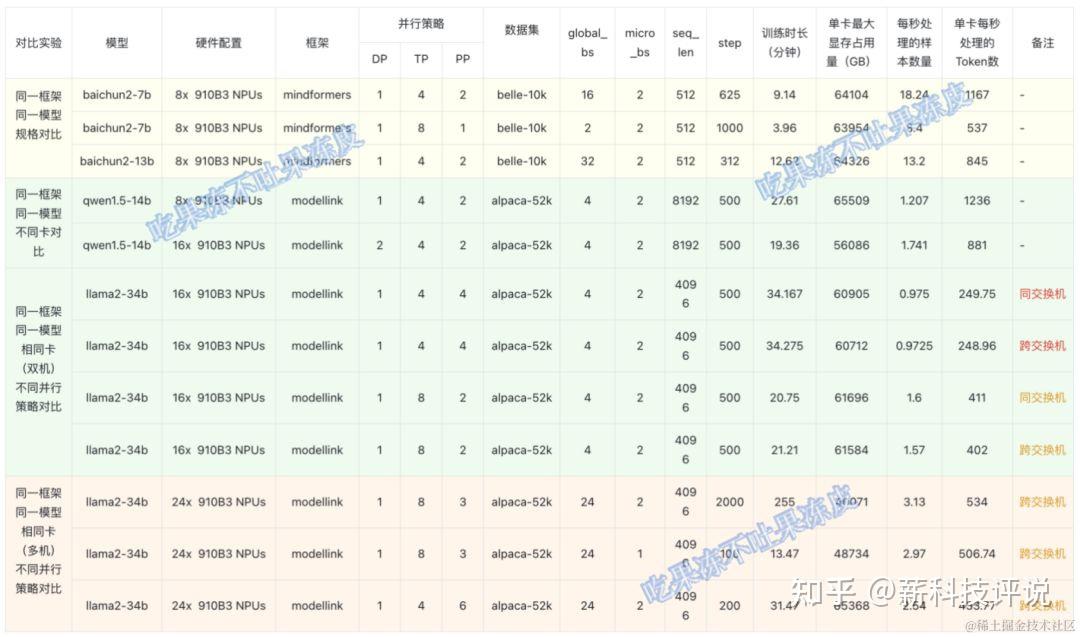
Task: Click the TP sub-column header
Action: [421, 59]
